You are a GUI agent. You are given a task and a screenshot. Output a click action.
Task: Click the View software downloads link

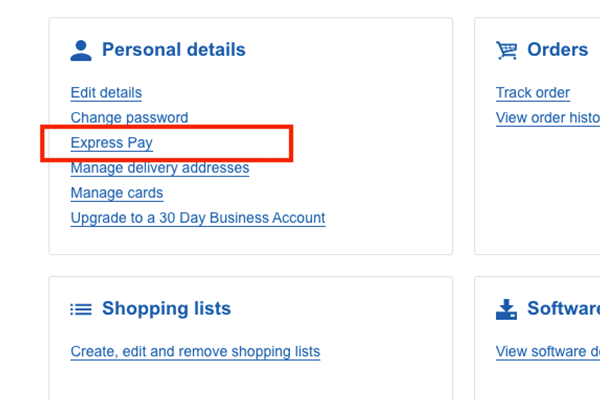tap(548, 352)
